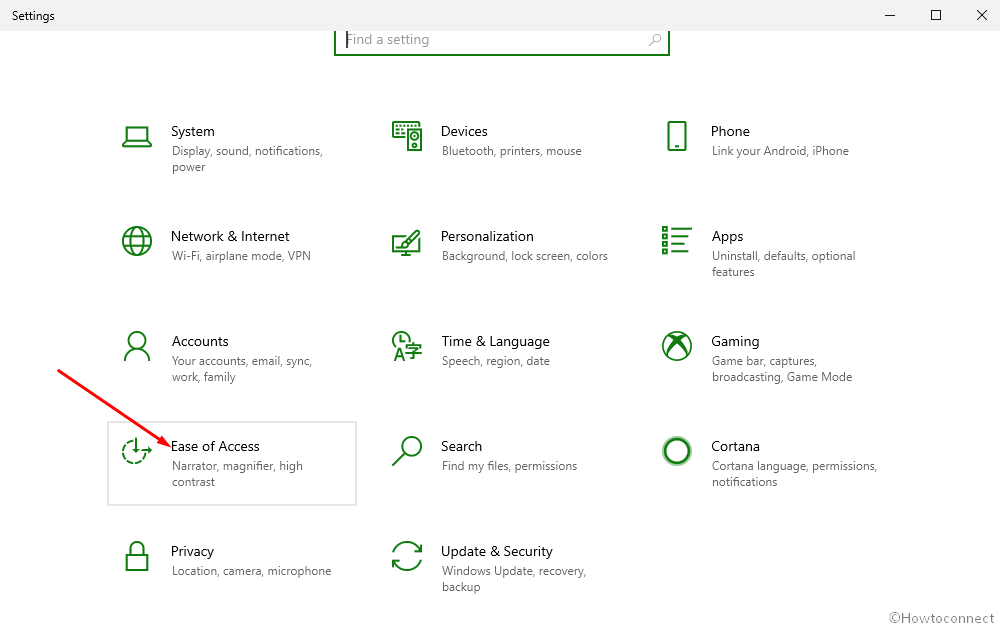Open the Personalization heading
The width and height of the screenshot is (1000, 630).
[x=487, y=237]
